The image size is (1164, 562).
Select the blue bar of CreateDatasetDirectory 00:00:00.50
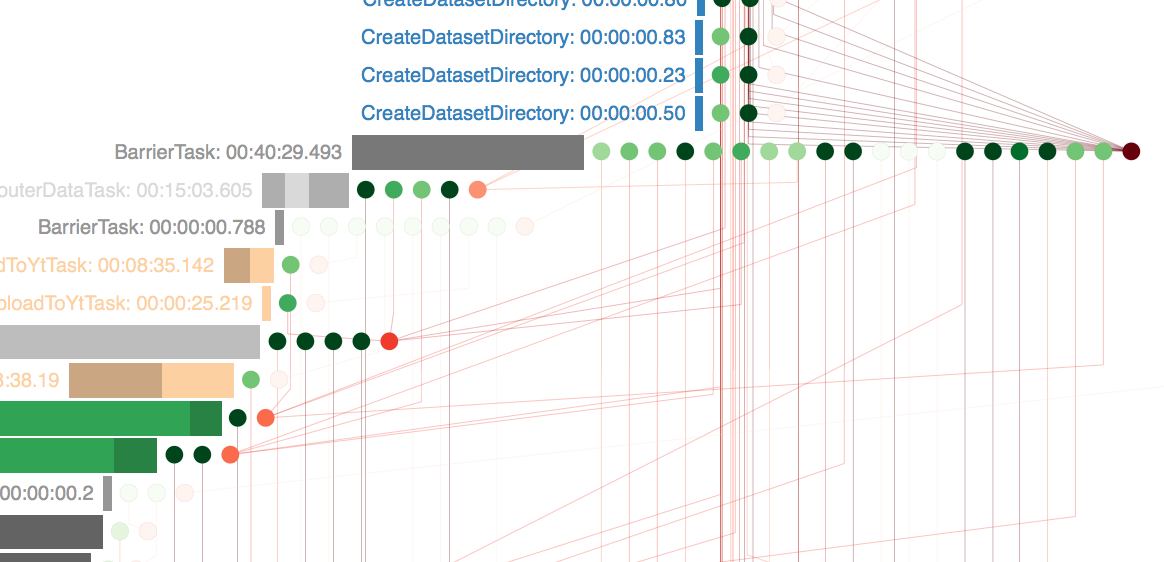[x=699, y=114]
